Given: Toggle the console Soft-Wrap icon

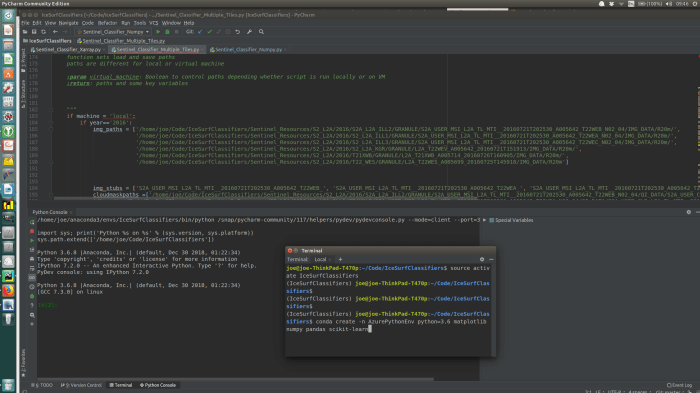Looking at the screenshot, I should (32, 268).
